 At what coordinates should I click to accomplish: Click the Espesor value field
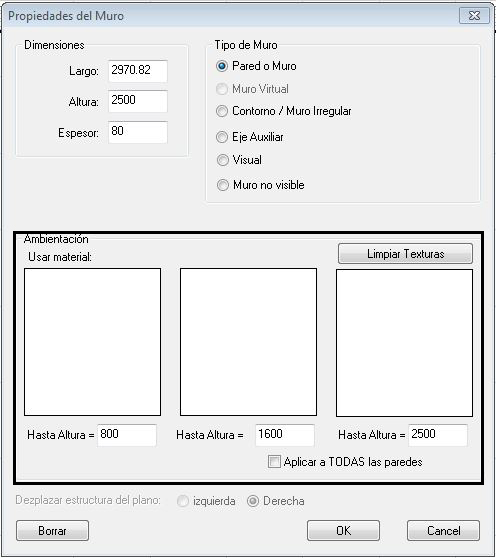138,132
